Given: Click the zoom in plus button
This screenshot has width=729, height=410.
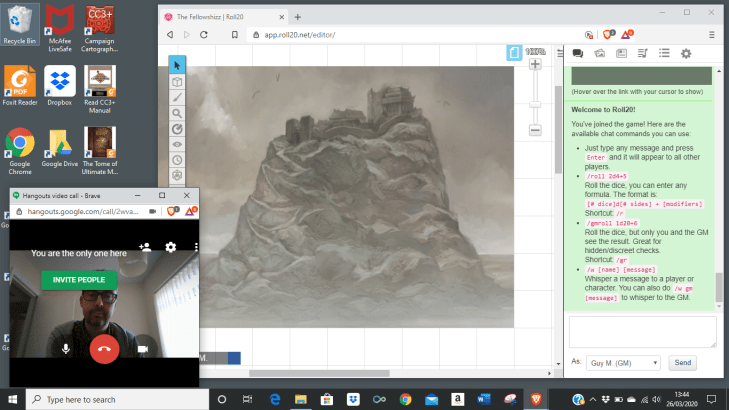Looking at the screenshot, I should click(x=535, y=65).
